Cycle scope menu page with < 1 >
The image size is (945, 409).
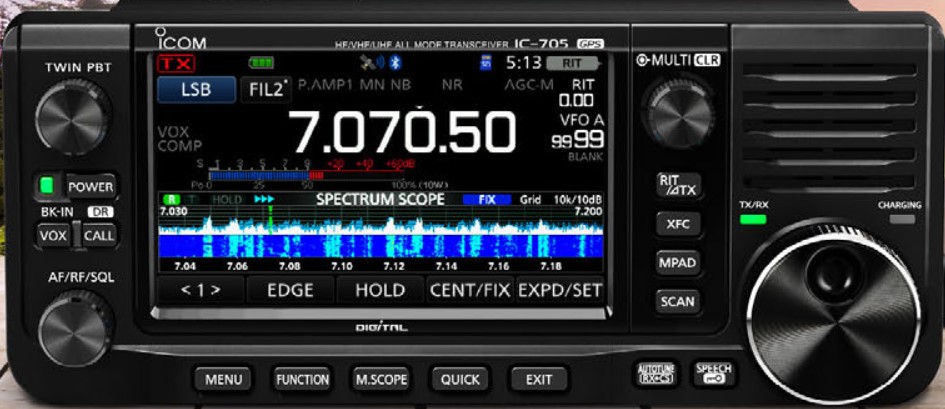click(x=201, y=290)
